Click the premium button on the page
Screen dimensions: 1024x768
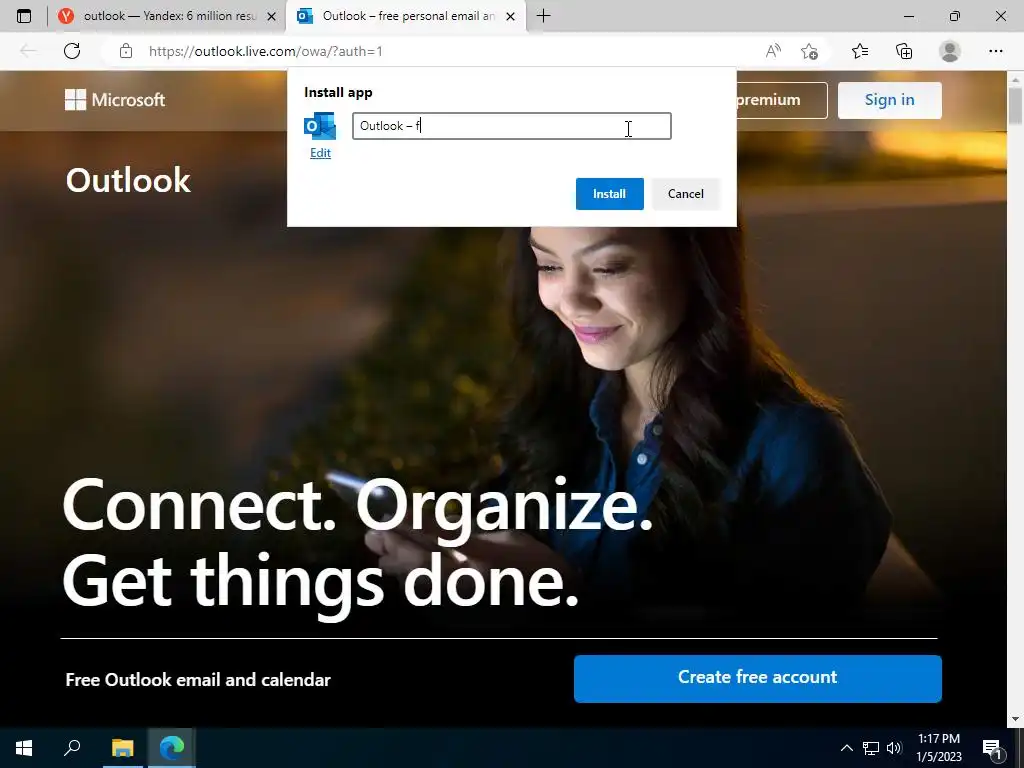[781, 100]
